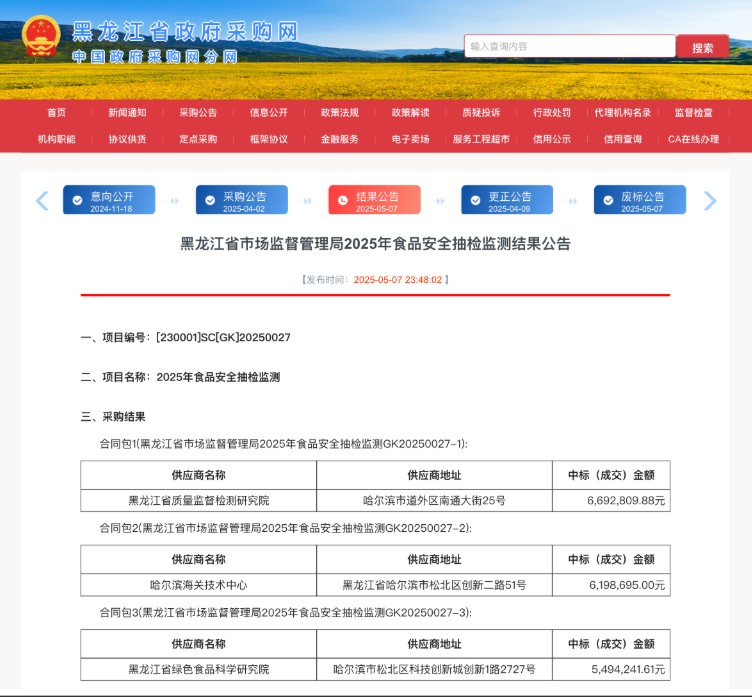Open 质疑投诉 navigation item
Viewport: 752px width, 697px height.
481,113
